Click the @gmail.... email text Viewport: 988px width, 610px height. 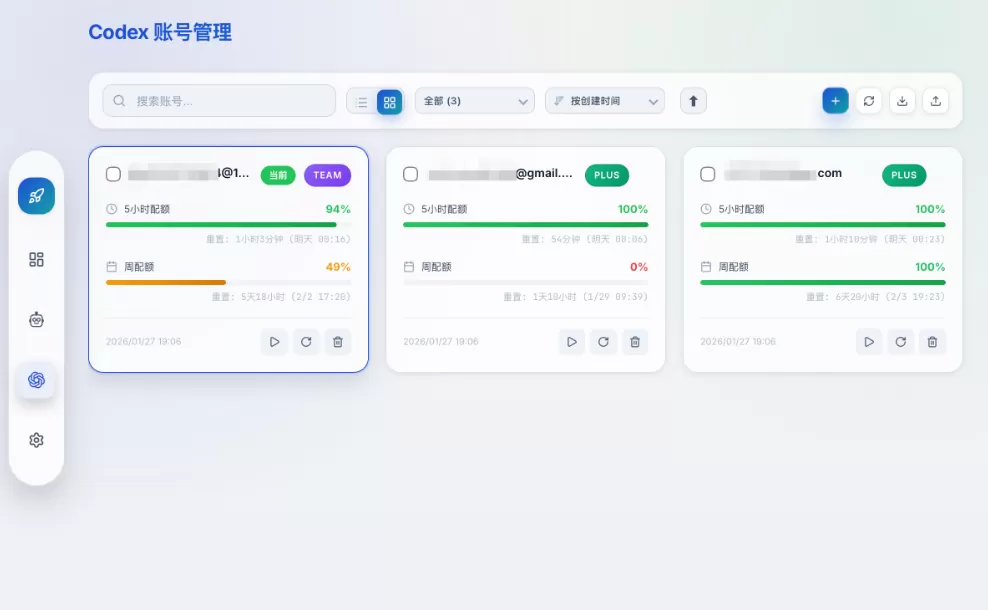[544, 173]
